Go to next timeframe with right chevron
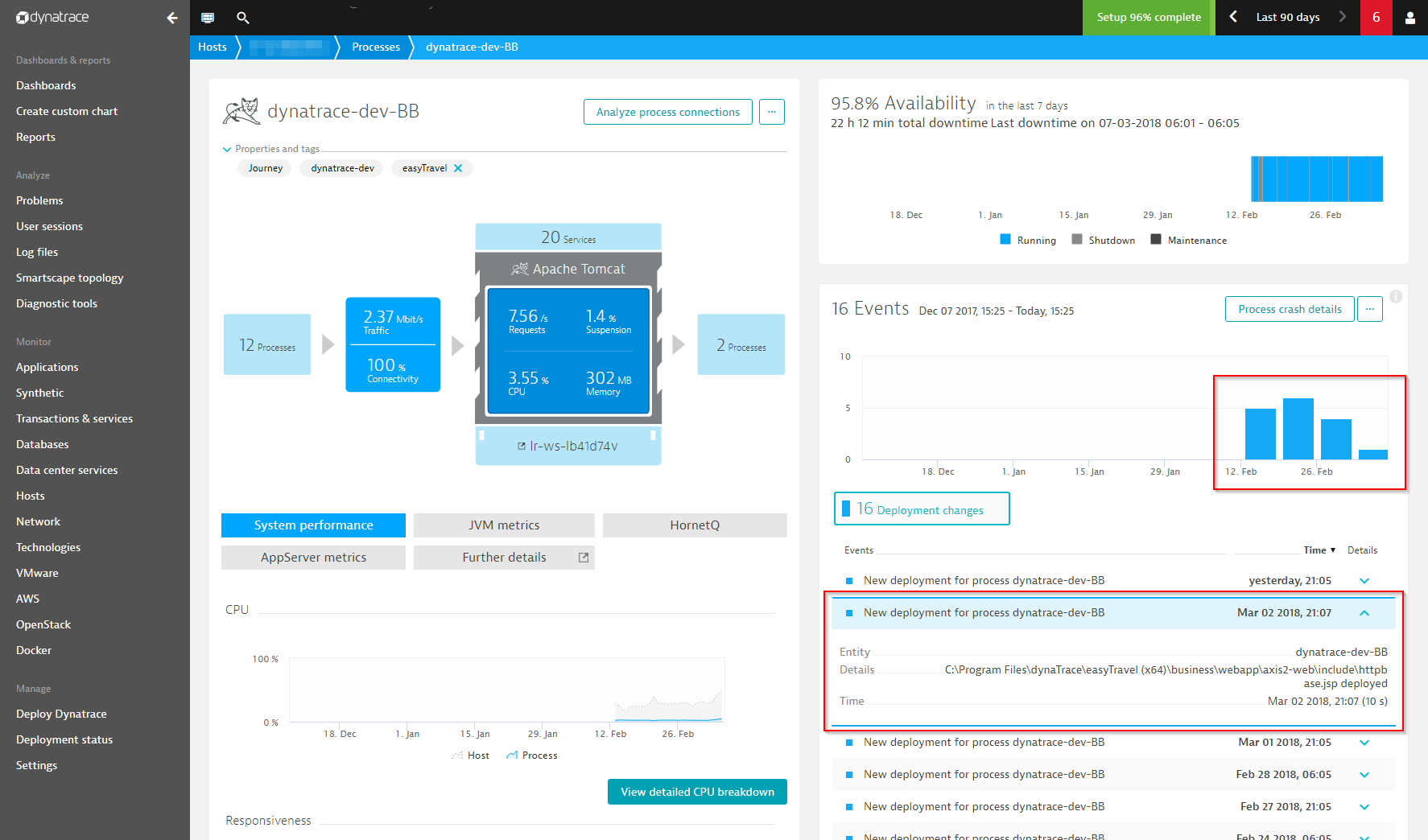The height and width of the screenshot is (840, 1428). [1342, 17]
